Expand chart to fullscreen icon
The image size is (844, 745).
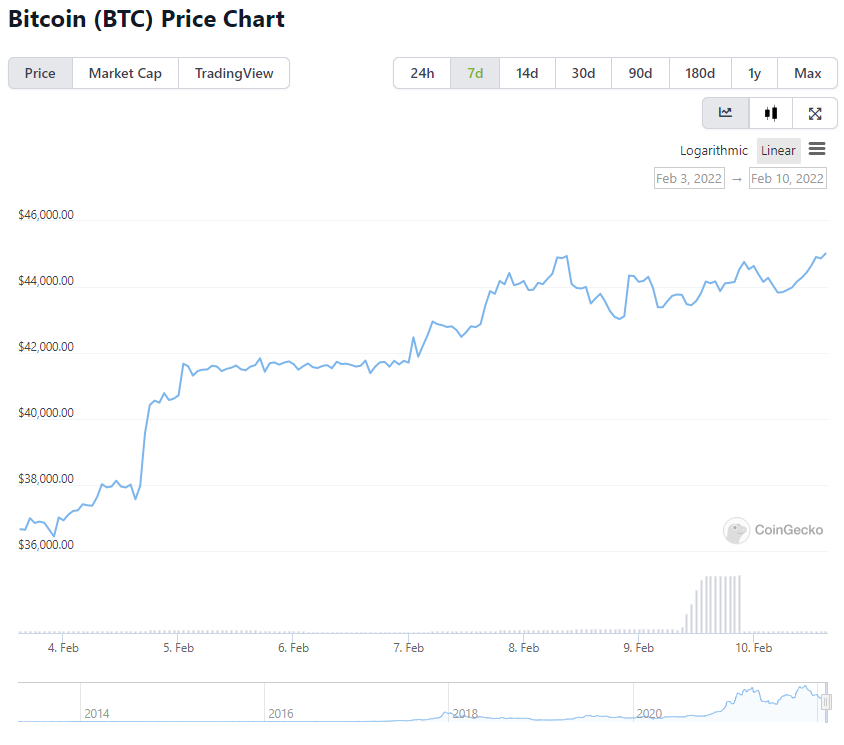815,113
